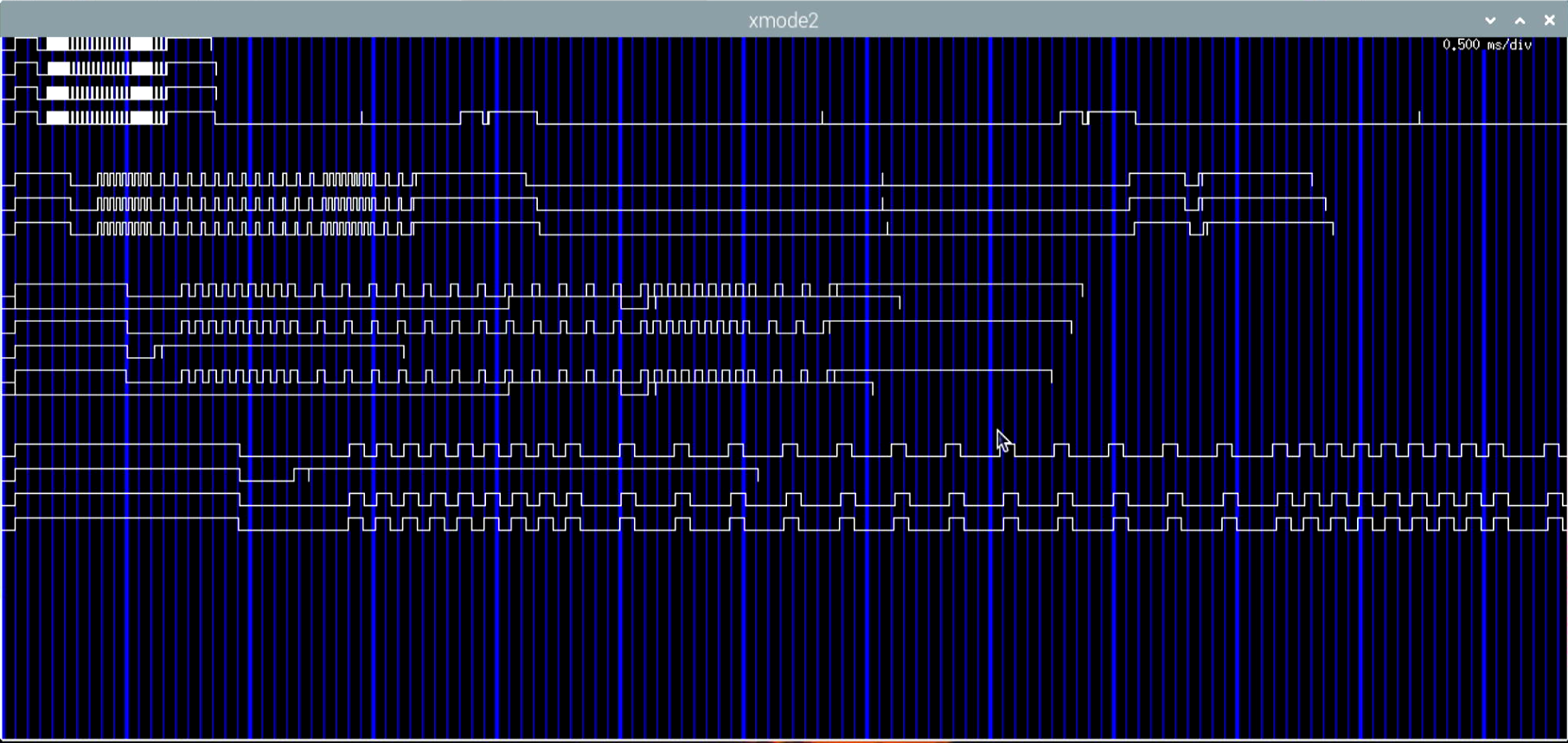Click the long trailing high segment of third group's top trace
1568x743 pixels.
click(960, 285)
